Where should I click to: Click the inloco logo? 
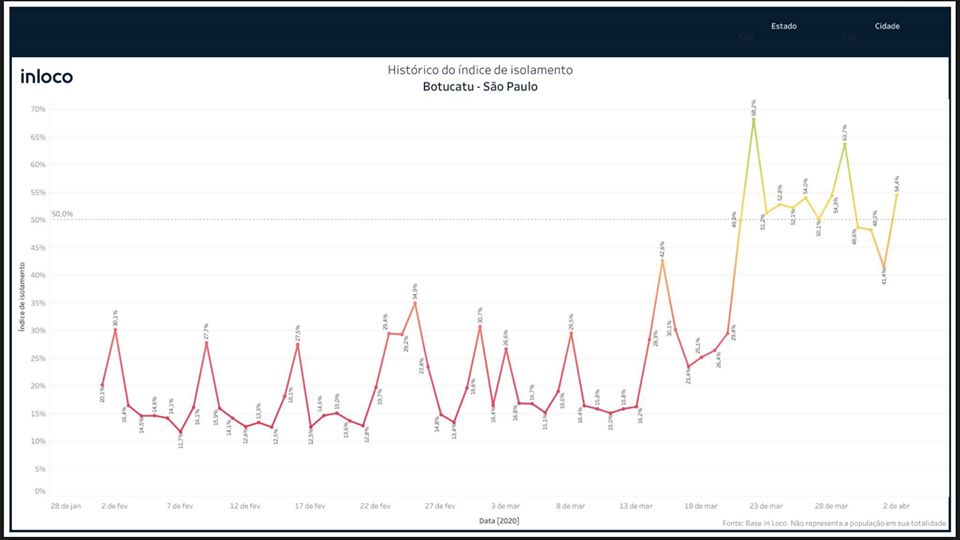(47, 77)
